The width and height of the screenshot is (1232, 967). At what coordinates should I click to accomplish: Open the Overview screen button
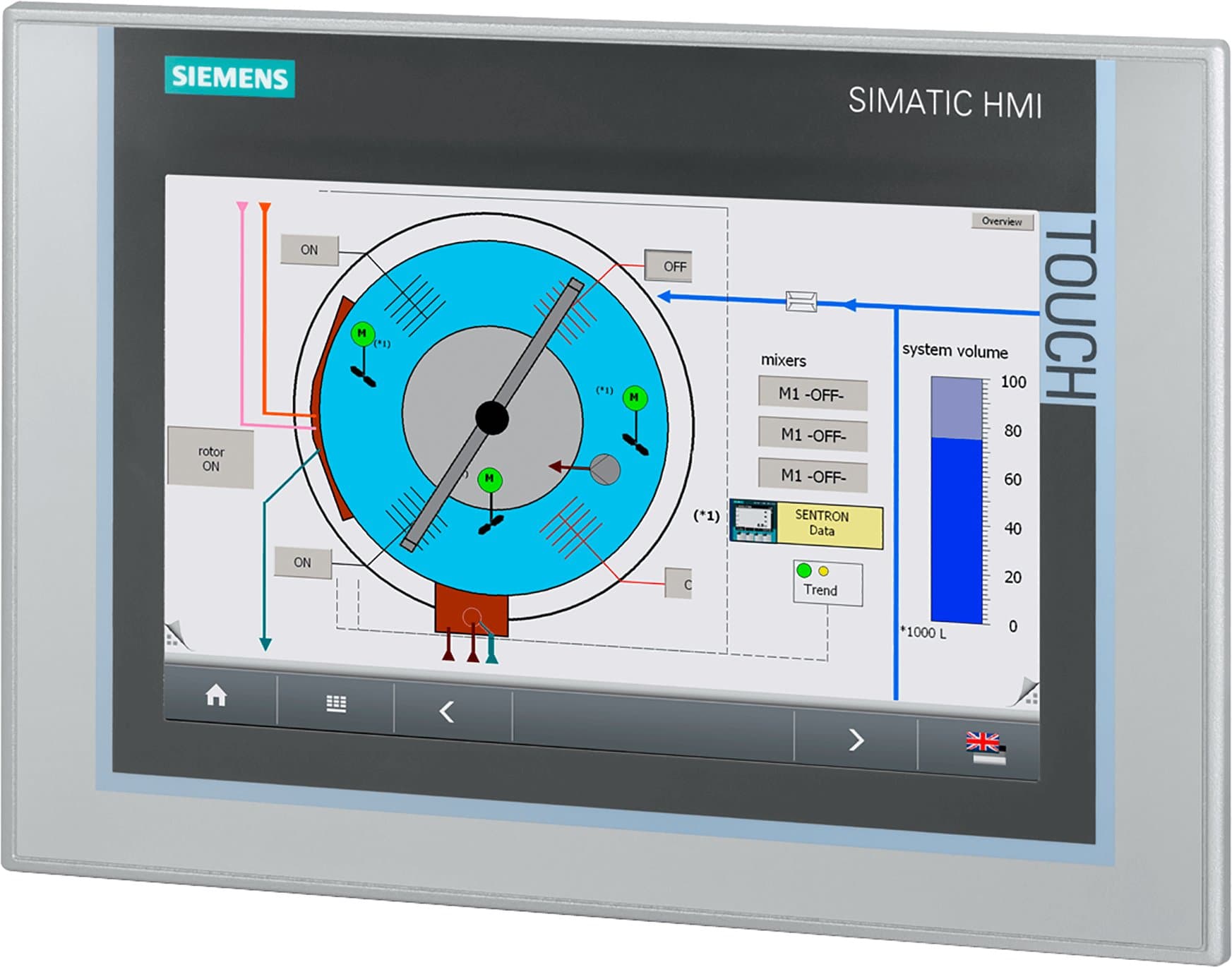1002,222
